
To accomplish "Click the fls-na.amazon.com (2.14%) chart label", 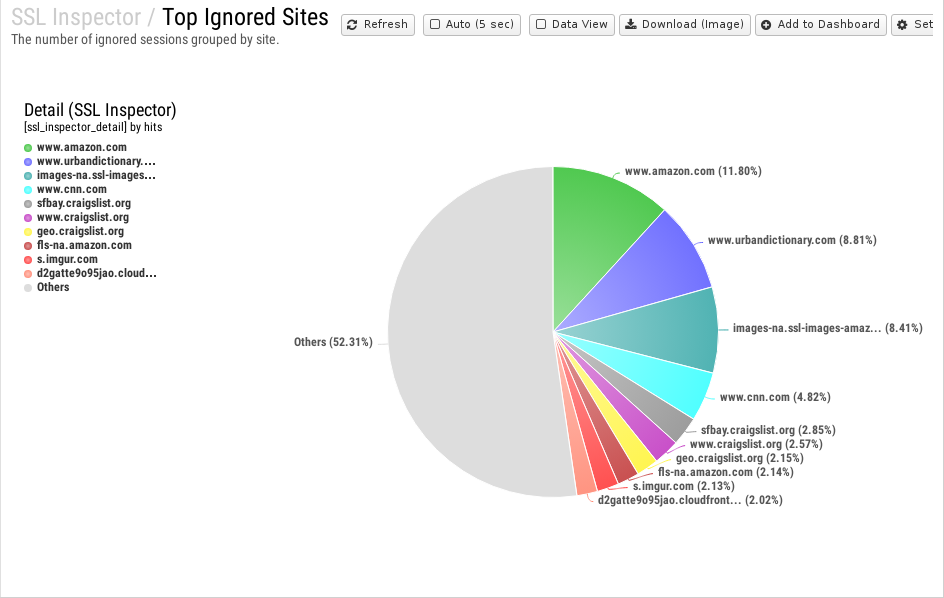I will point(725,472).
